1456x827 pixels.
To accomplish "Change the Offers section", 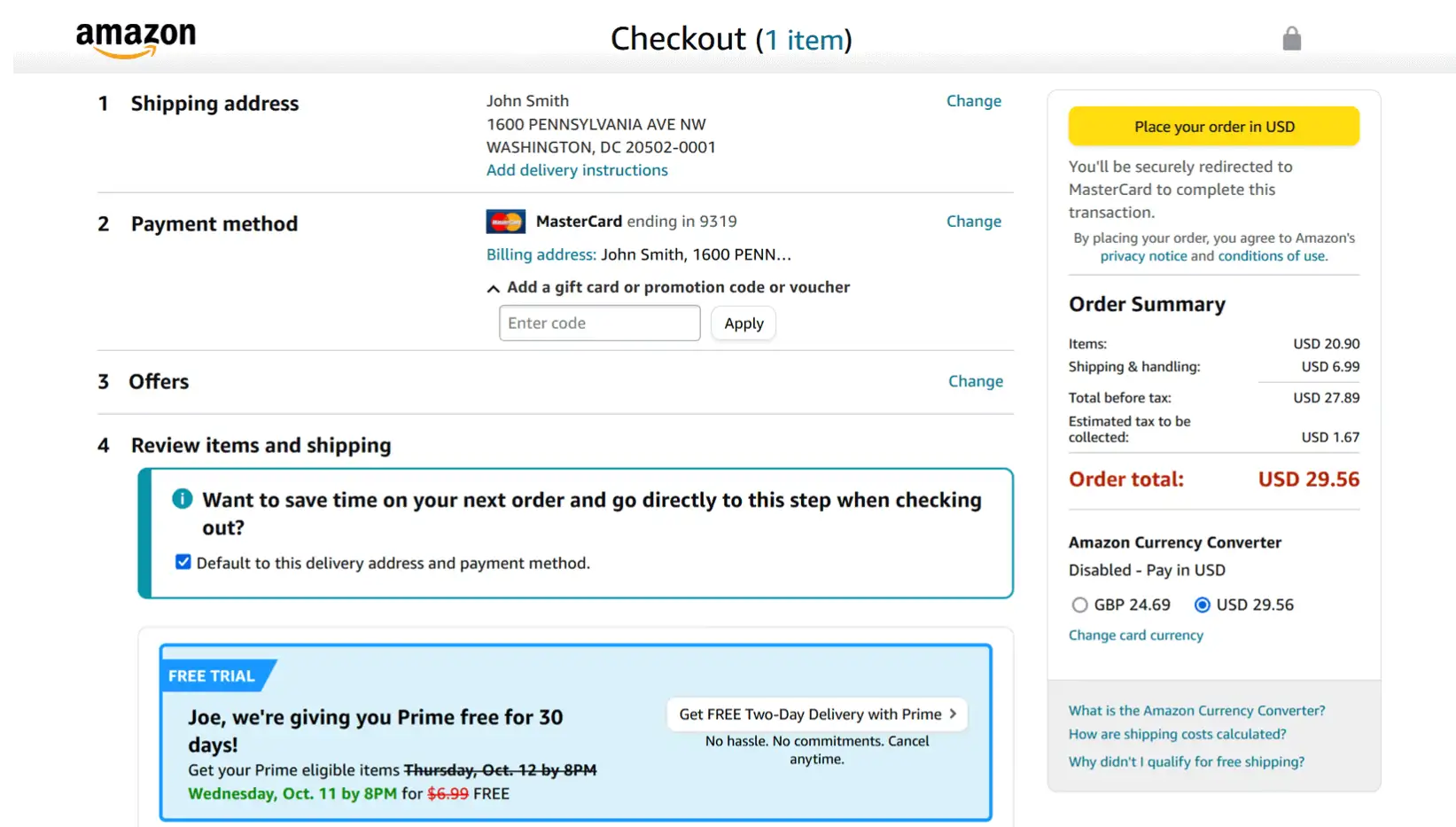I will 975,381.
